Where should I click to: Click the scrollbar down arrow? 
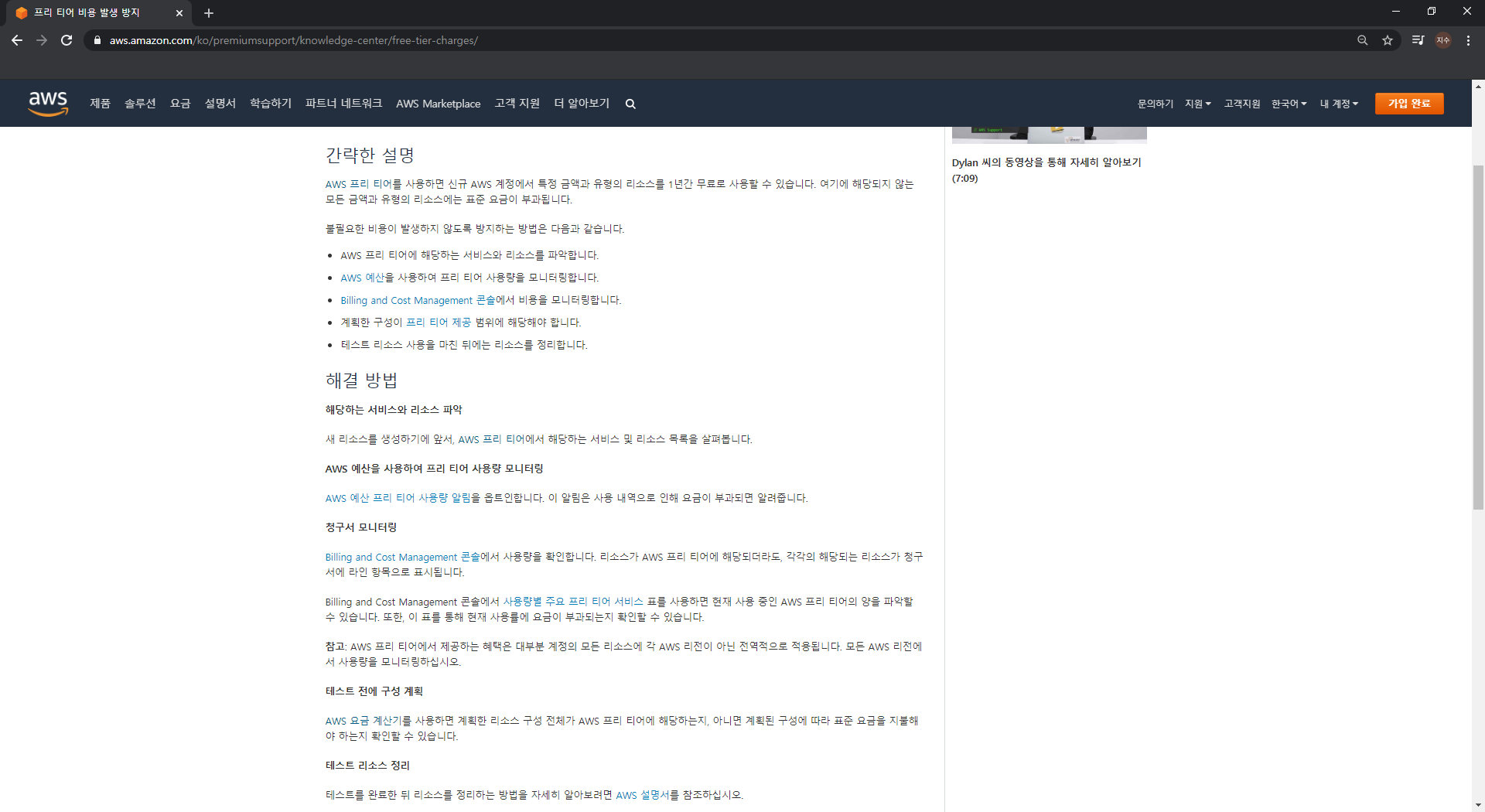tap(1478, 804)
